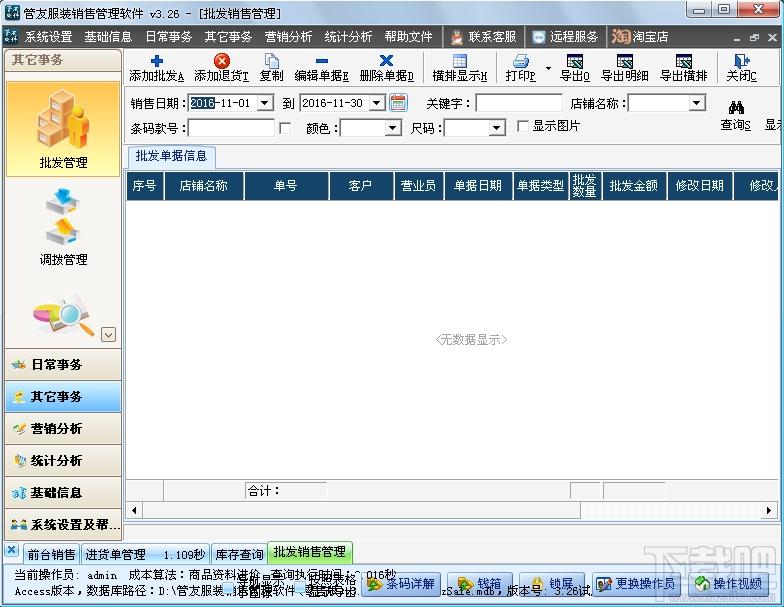Click the horizontal scrollbar right arrow
Image resolution: width=784 pixels, height=607 pixels.
tap(769, 510)
